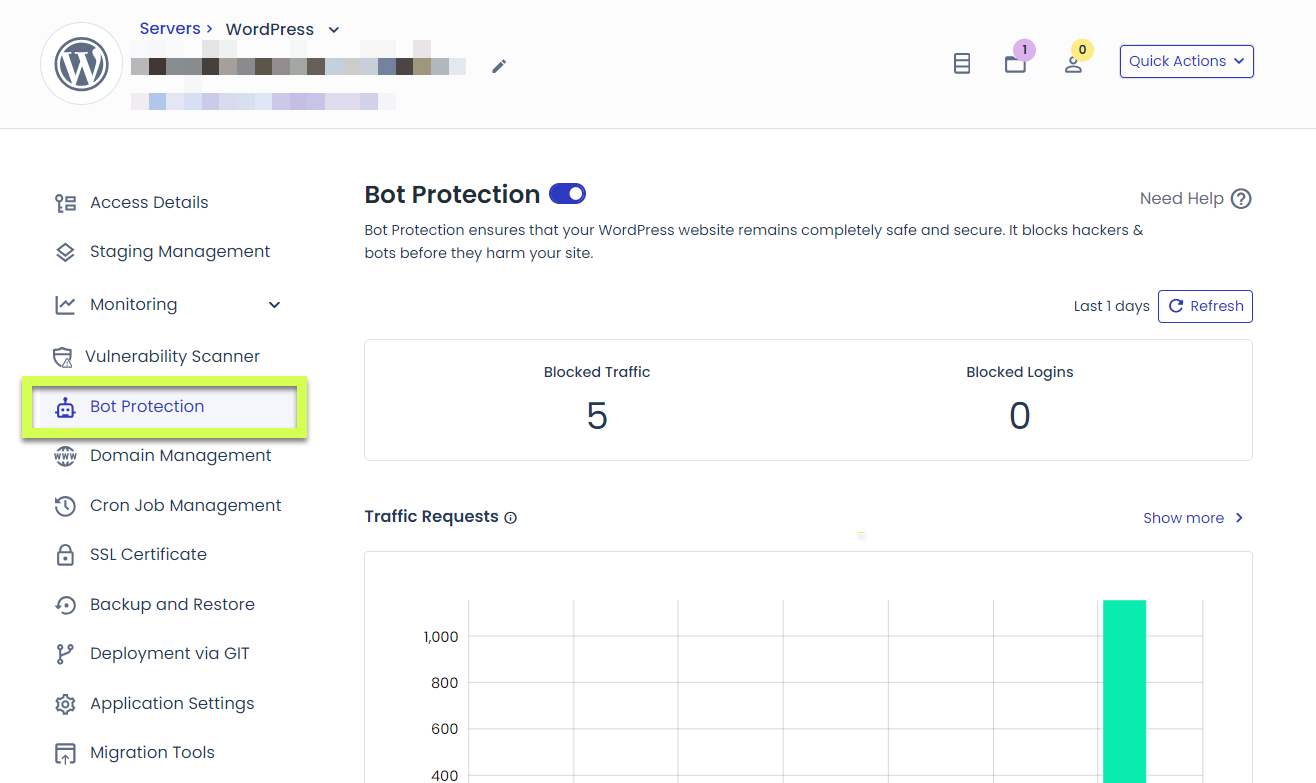Click the Vulnerability Scanner shield icon
The width and height of the screenshot is (1316, 783).
63,357
